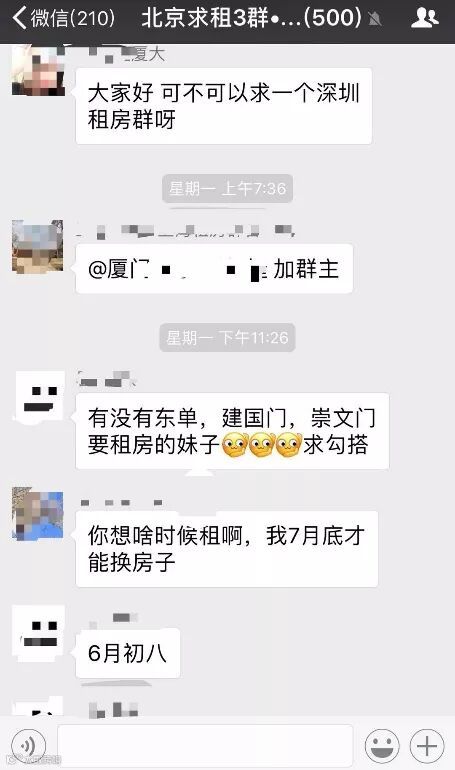The image size is (455, 770).
Task: Tap the 6月初八 message bubble
Action: [x=128, y=653]
